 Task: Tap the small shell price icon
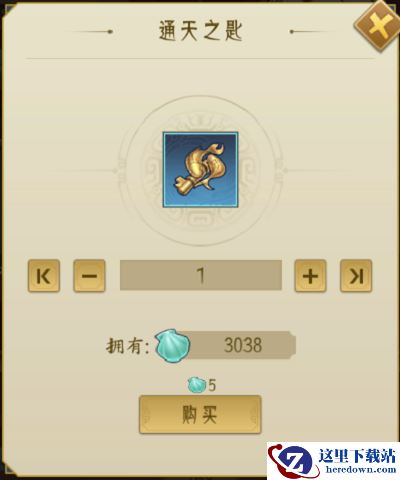click(x=197, y=385)
